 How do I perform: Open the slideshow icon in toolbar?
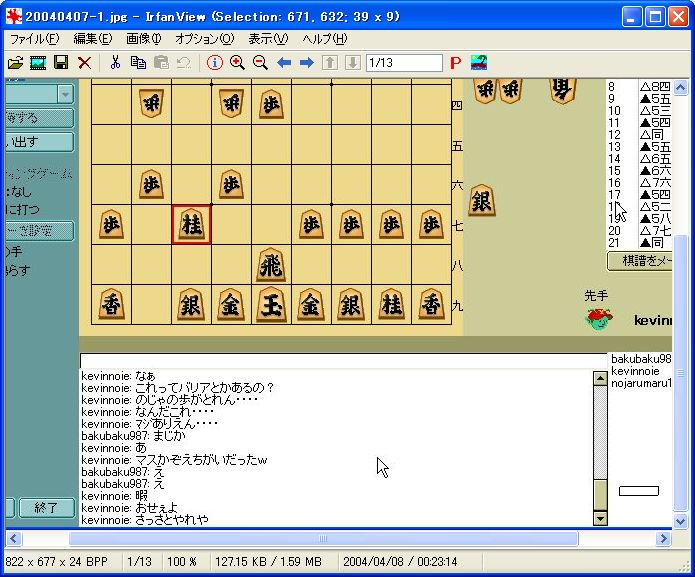tap(38, 63)
